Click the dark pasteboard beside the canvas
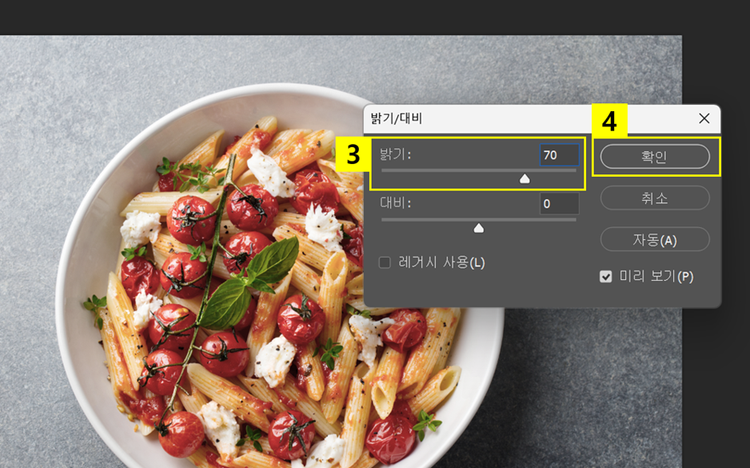The image size is (750, 468). tap(716, 383)
